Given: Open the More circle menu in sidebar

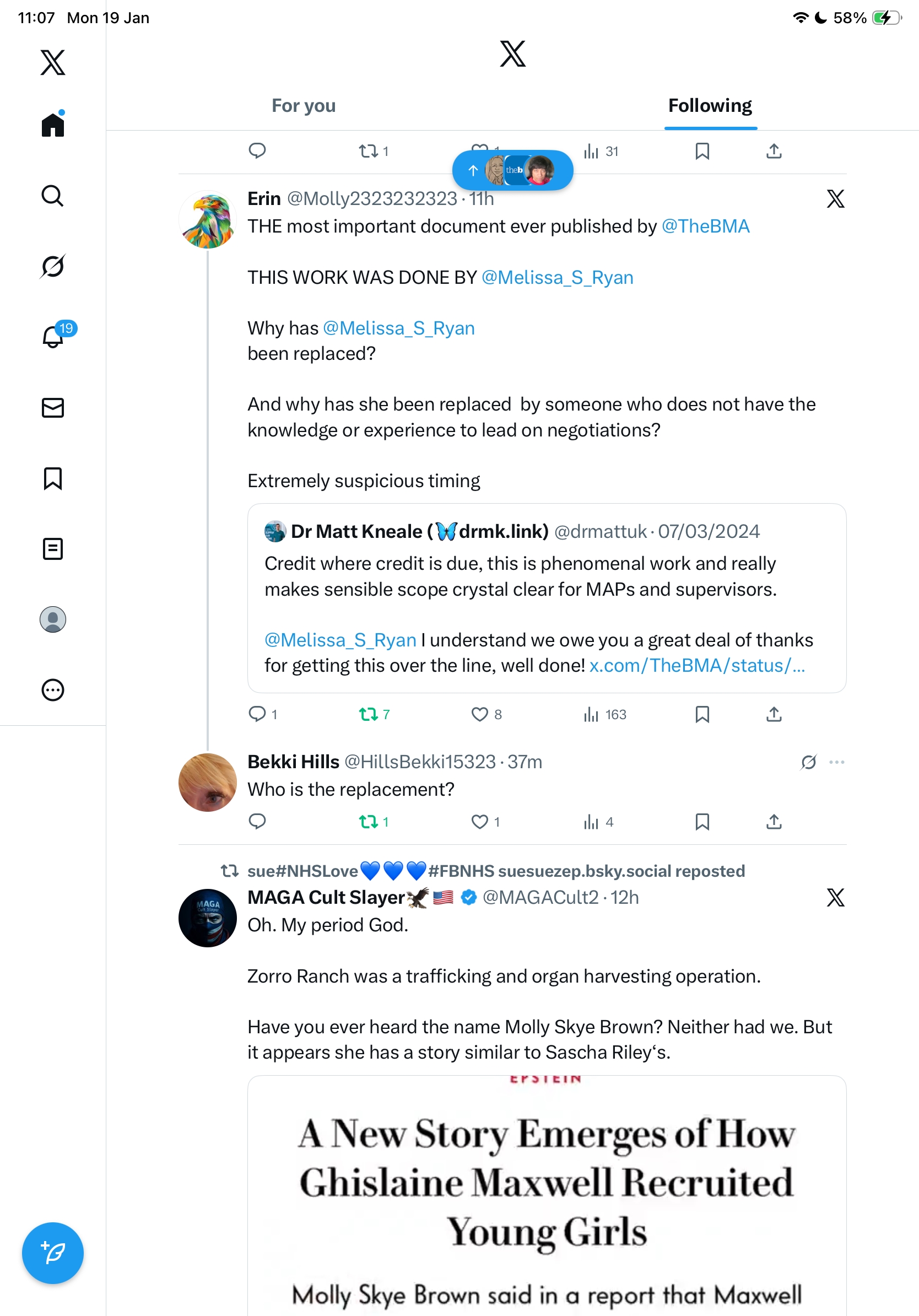Looking at the screenshot, I should [x=52, y=689].
